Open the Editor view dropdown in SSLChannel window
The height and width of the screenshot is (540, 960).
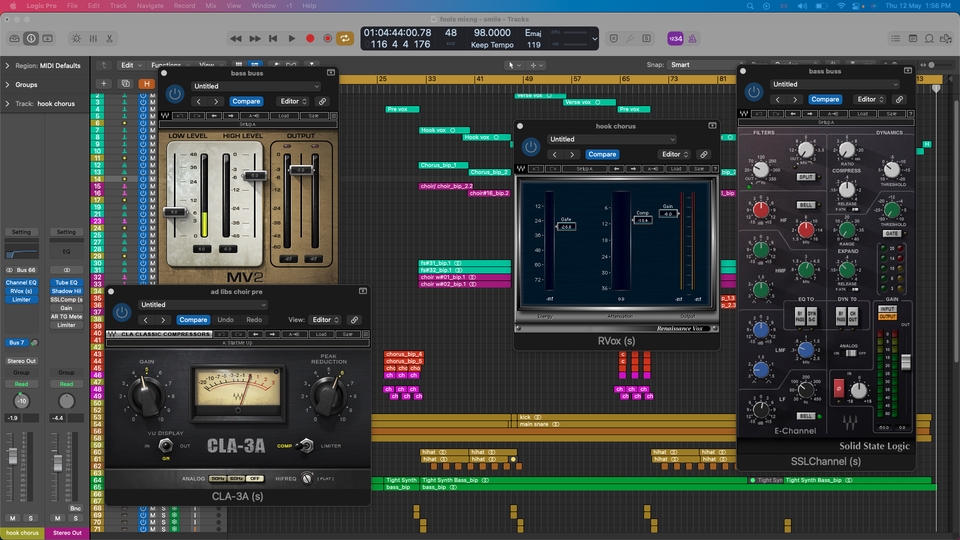[x=871, y=99]
